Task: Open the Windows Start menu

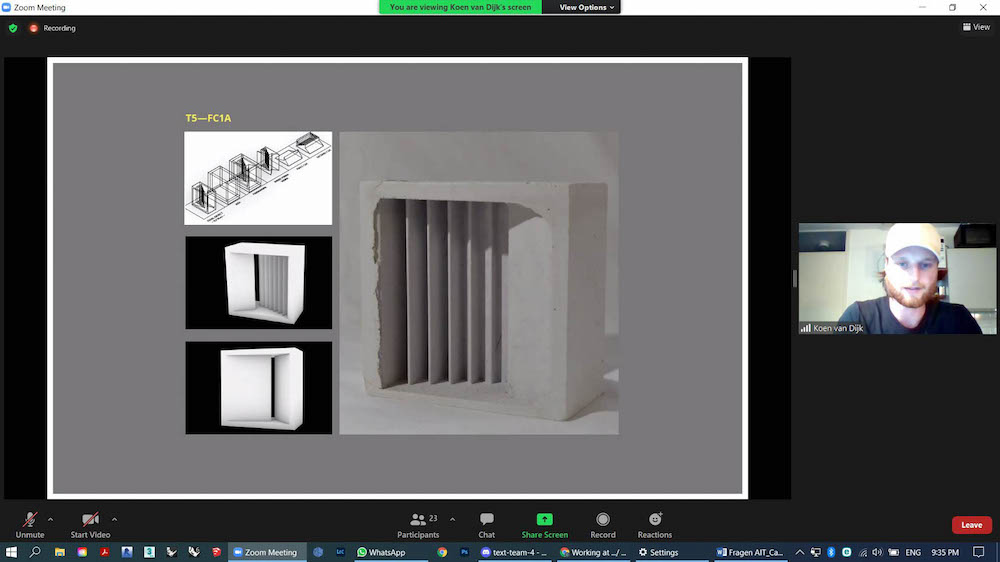Action: (x=11, y=552)
